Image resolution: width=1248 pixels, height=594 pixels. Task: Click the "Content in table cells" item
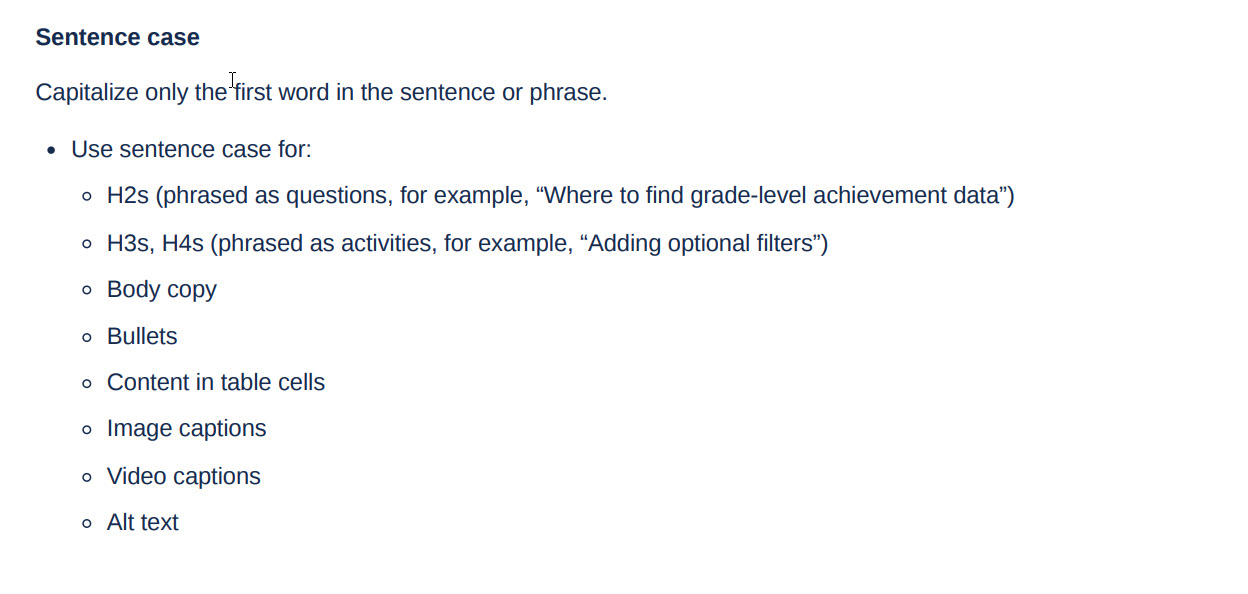[216, 383]
